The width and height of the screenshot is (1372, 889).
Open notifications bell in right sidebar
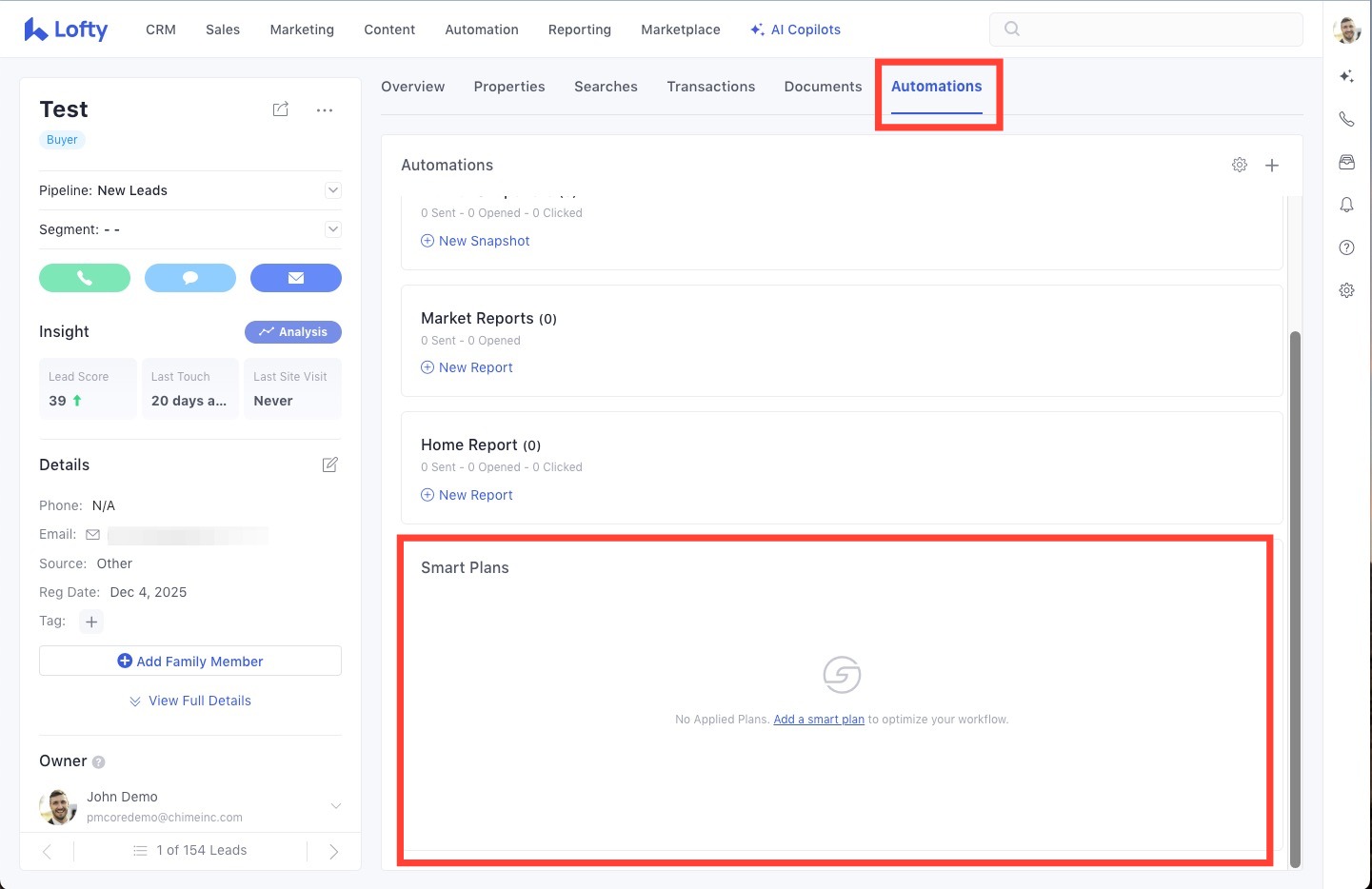click(1346, 205)
